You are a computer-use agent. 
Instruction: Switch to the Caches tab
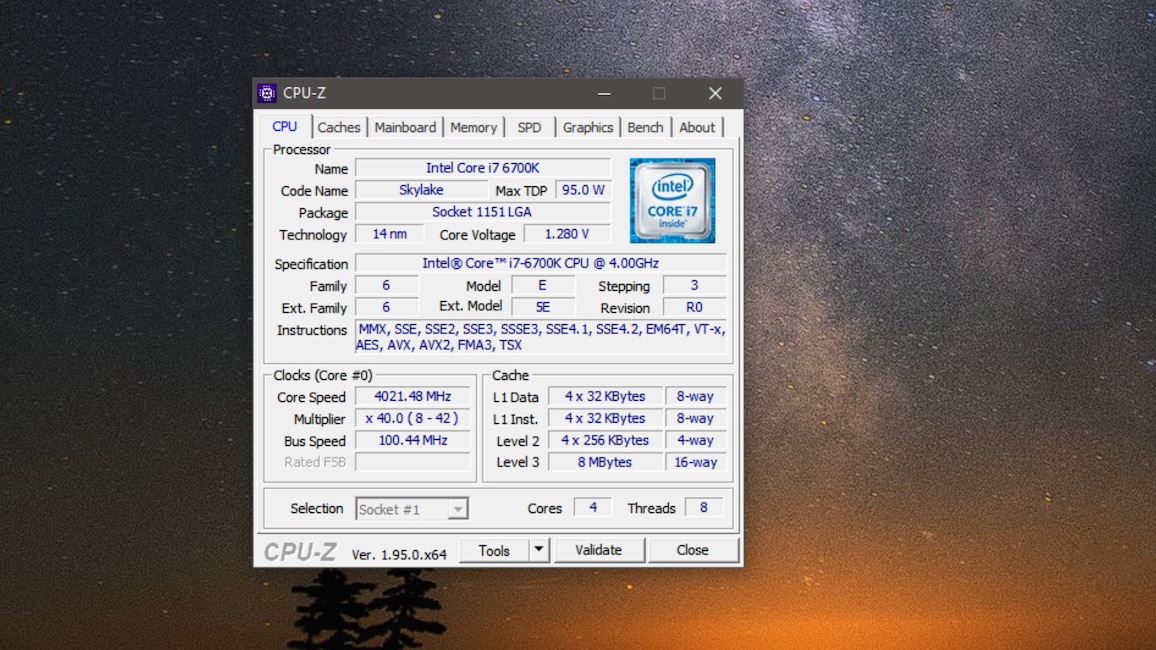[x=338, y=127]
